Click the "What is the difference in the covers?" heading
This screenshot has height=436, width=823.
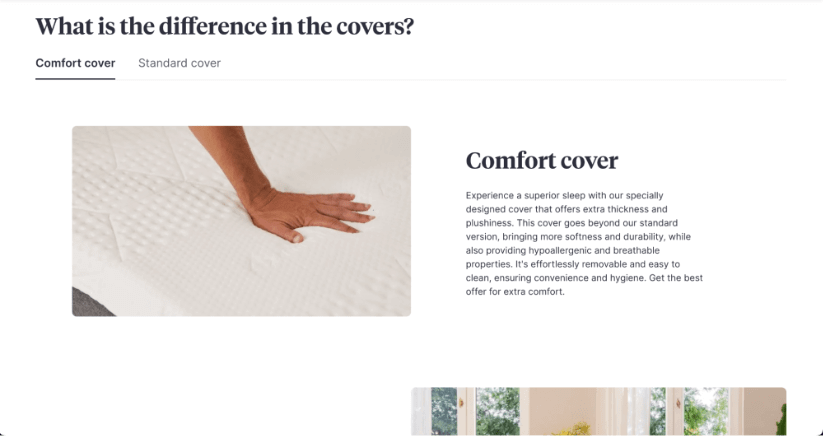225,26
